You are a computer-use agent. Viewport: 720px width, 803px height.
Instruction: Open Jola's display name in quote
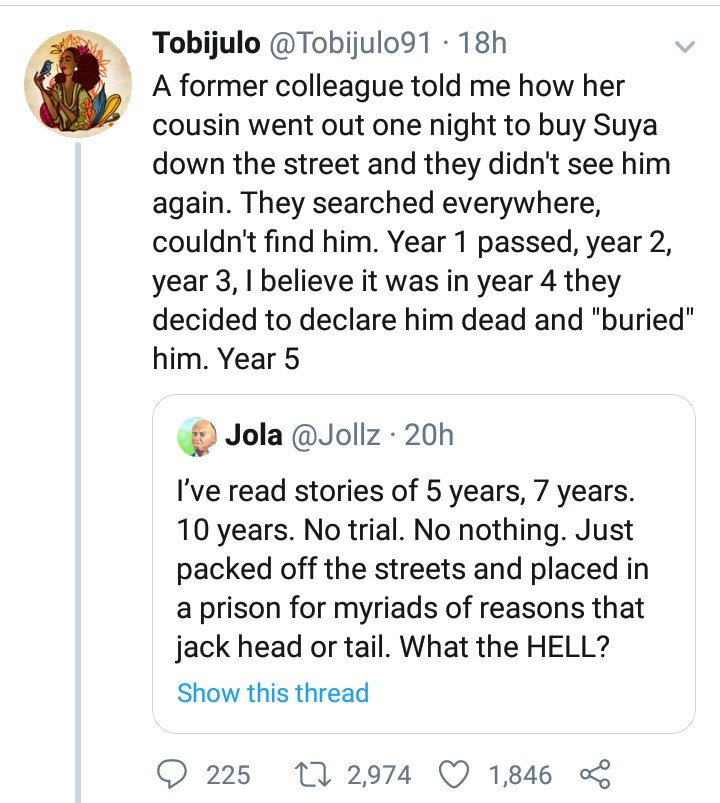pos(253,436)
